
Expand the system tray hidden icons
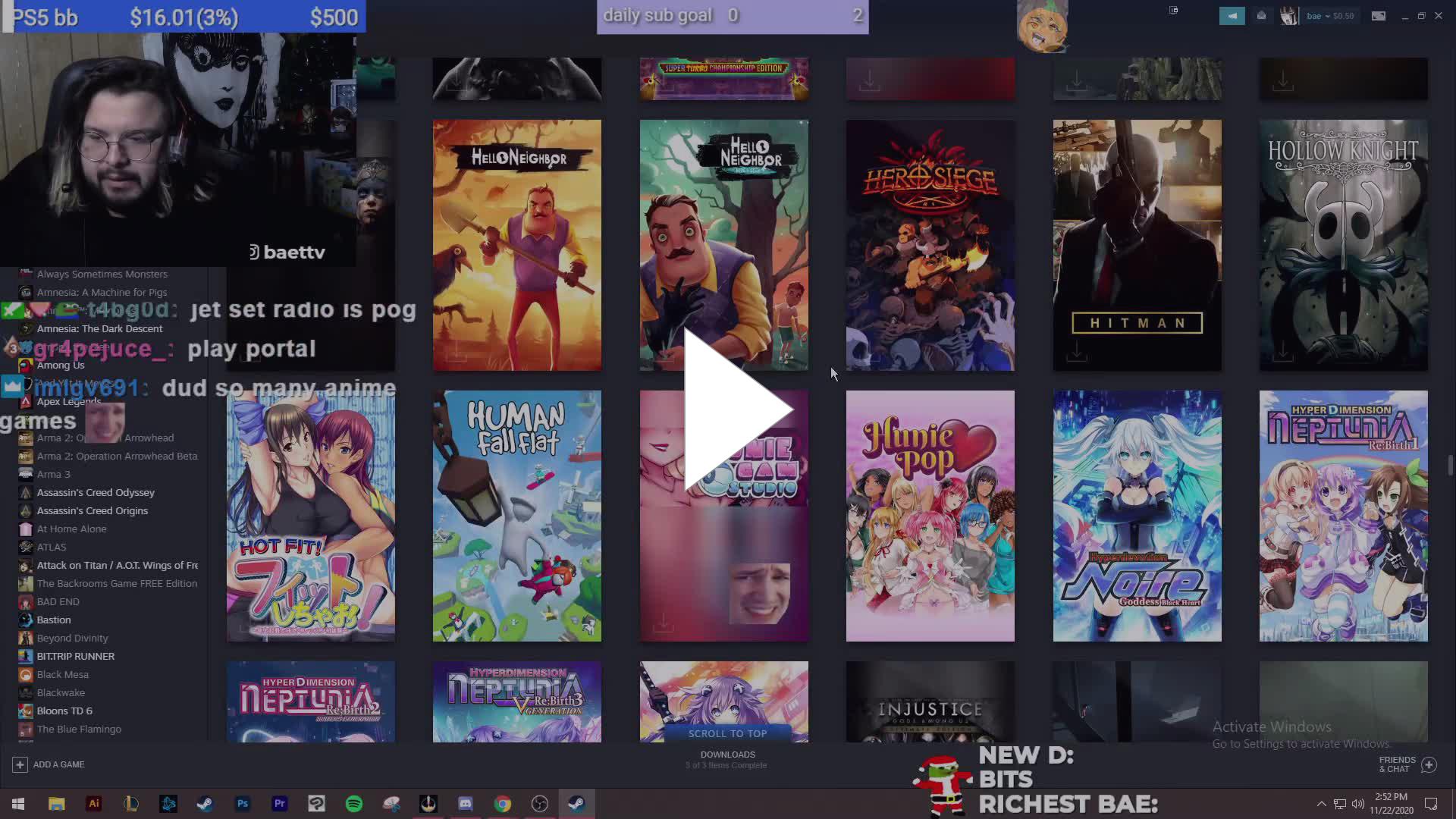pyautogui.click(x=1322, y=803)
